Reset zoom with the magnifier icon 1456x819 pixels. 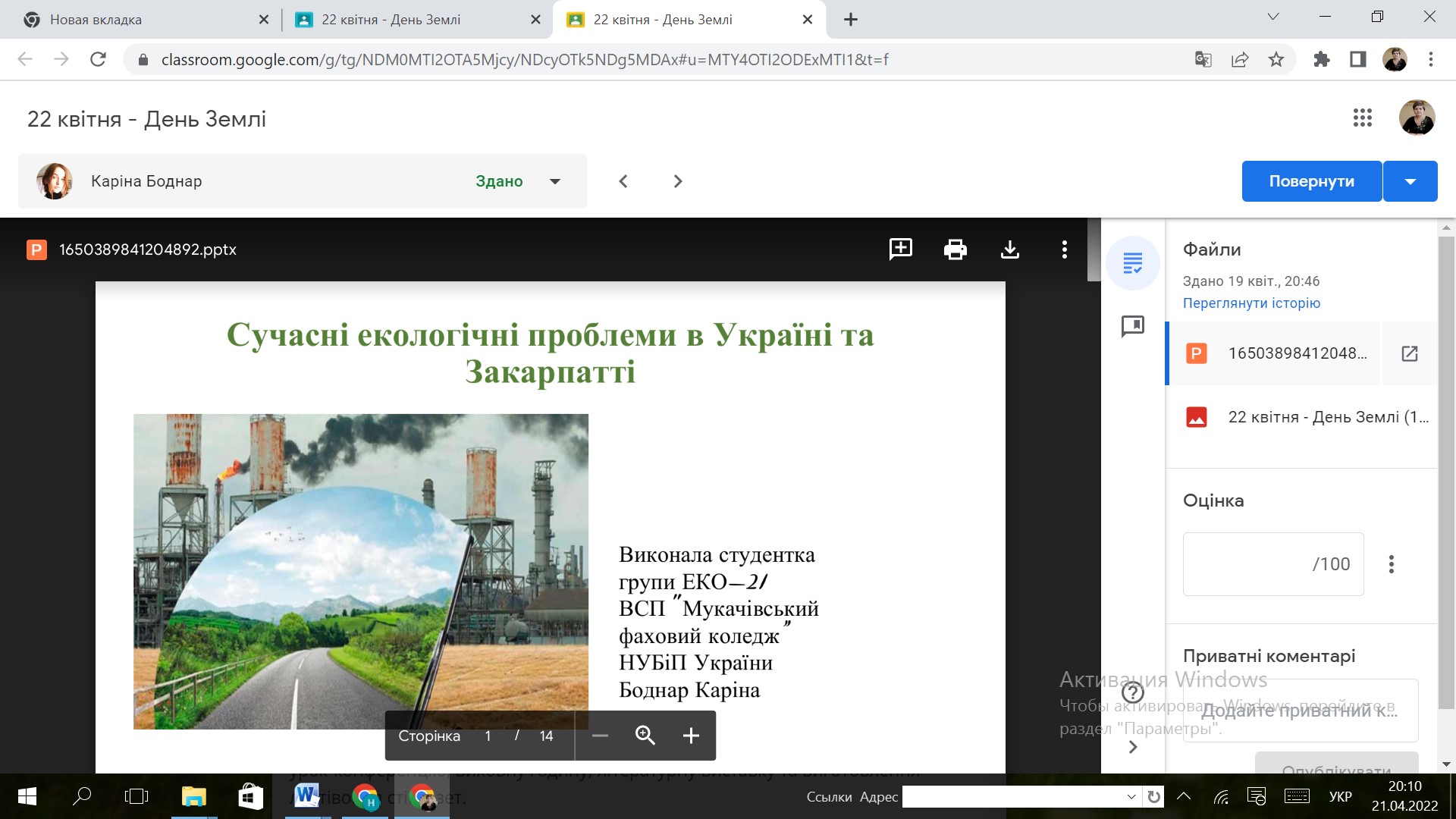645,736
